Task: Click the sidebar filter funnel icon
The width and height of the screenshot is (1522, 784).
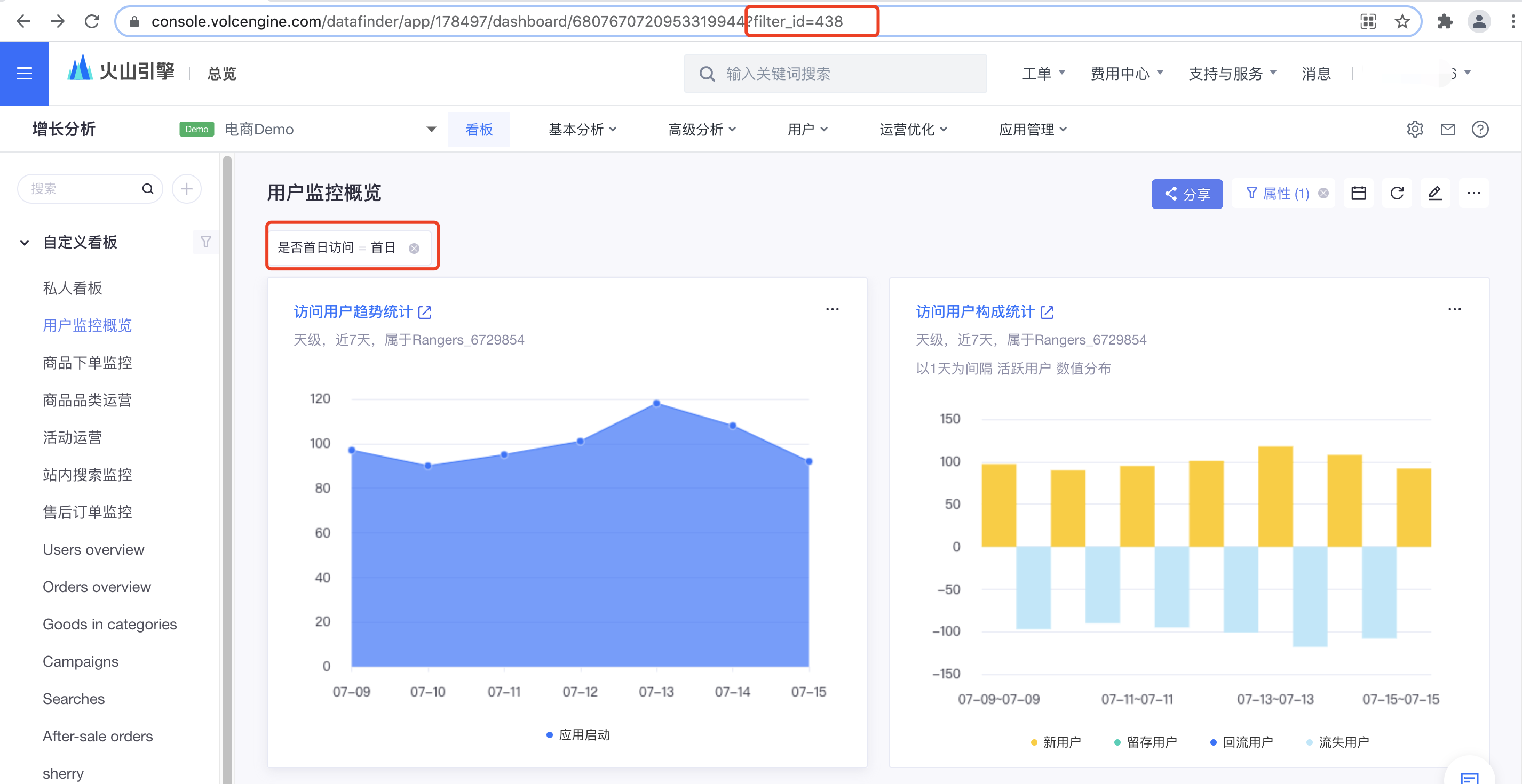Action: pyautogui.click(x=205, y=242)
